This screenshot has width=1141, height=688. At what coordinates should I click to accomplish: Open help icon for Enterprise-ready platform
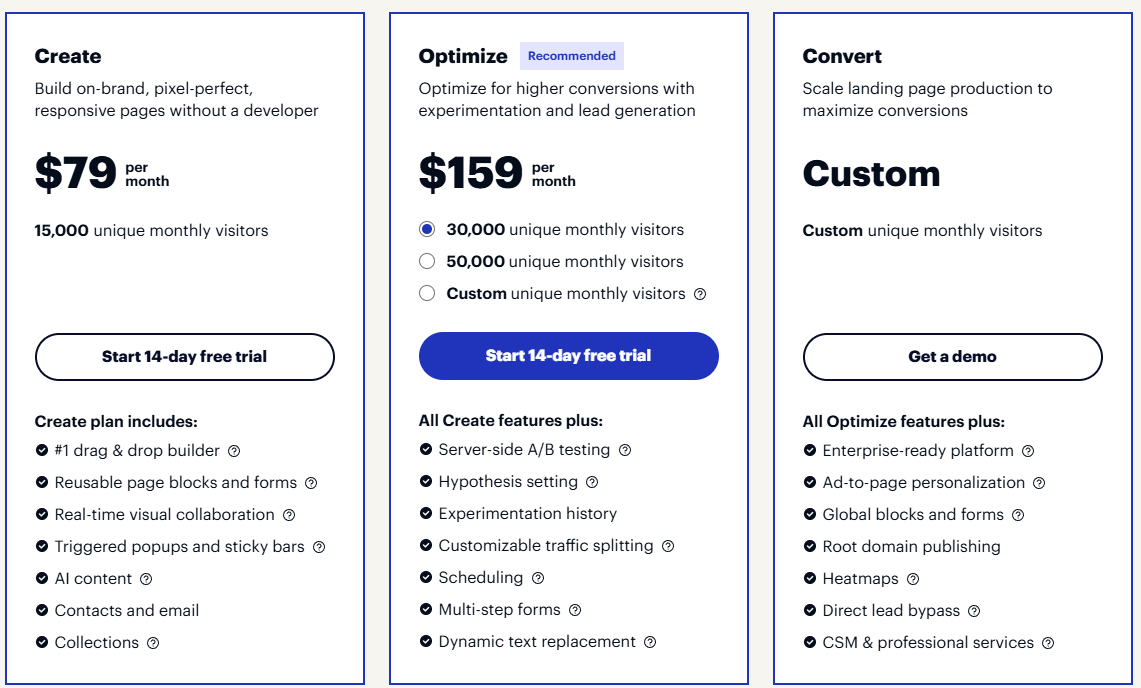(1028, 451)
